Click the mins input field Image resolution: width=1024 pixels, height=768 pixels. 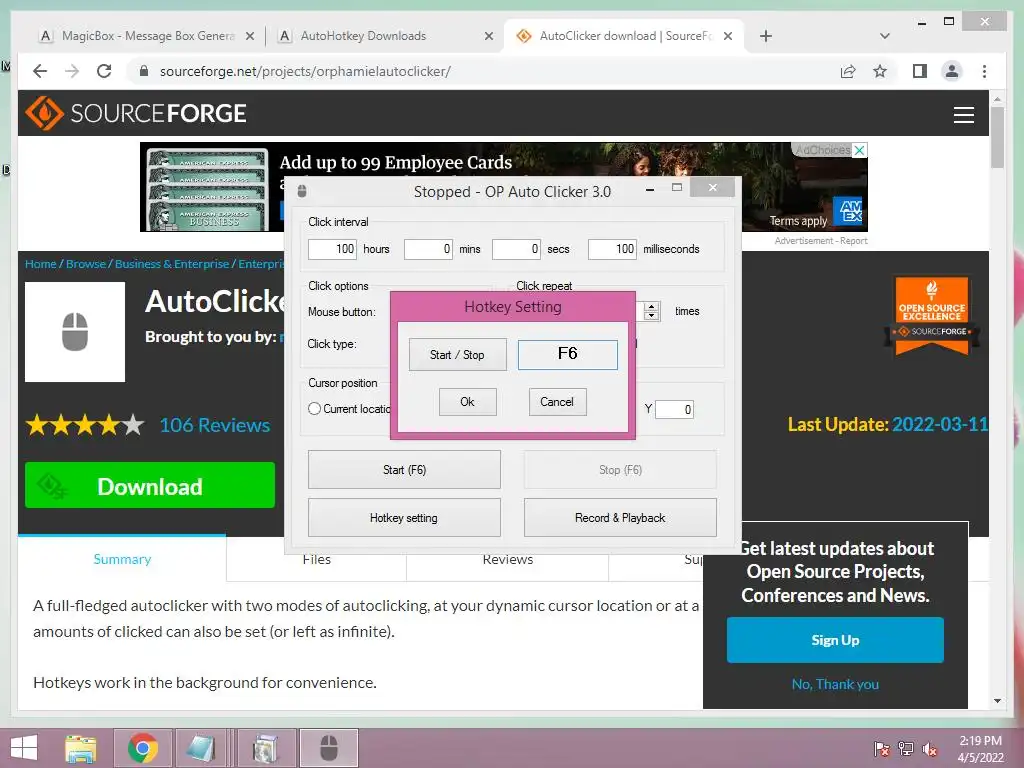click(428, 249)
